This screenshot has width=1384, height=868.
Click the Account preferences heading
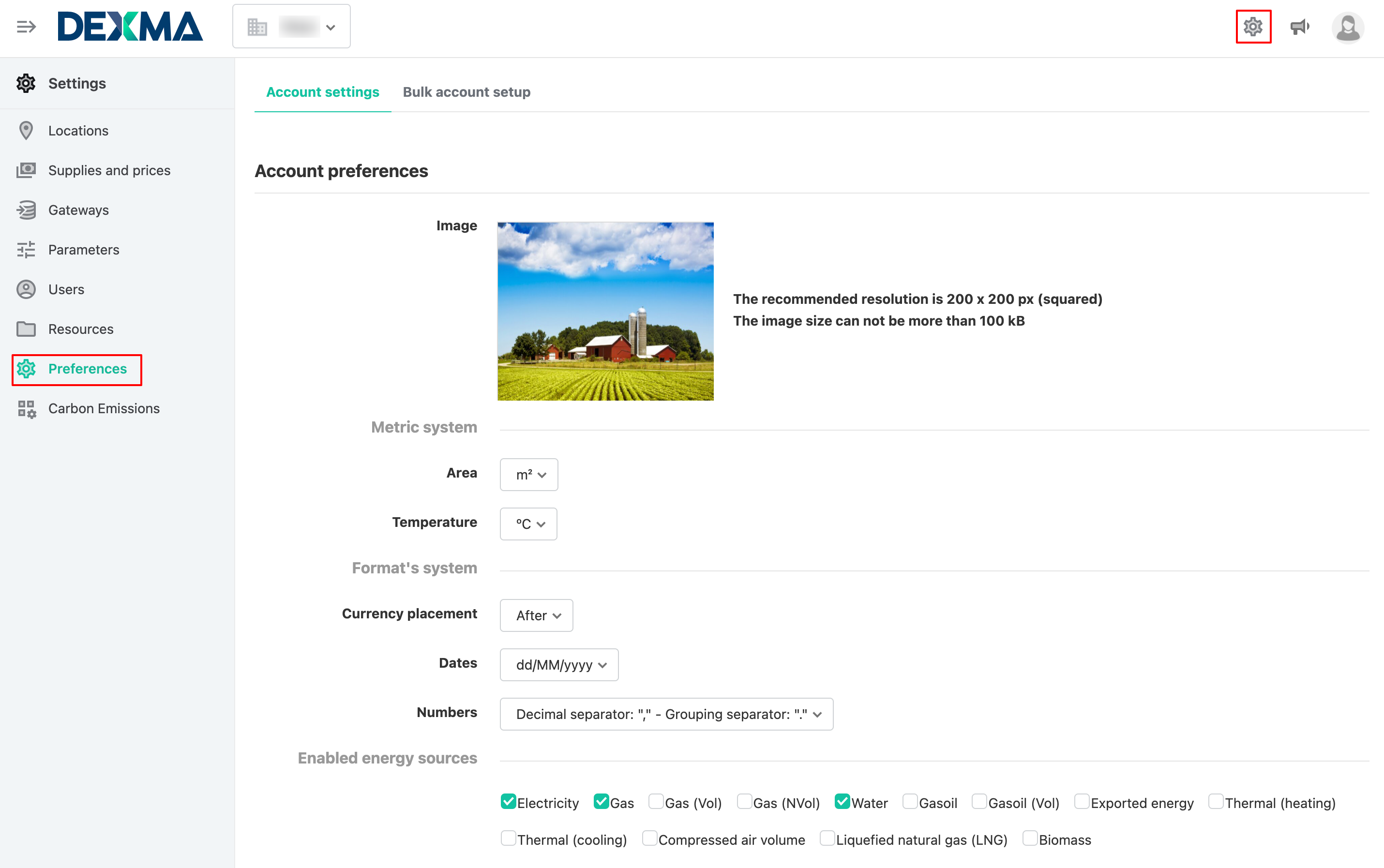coord(341,171)
